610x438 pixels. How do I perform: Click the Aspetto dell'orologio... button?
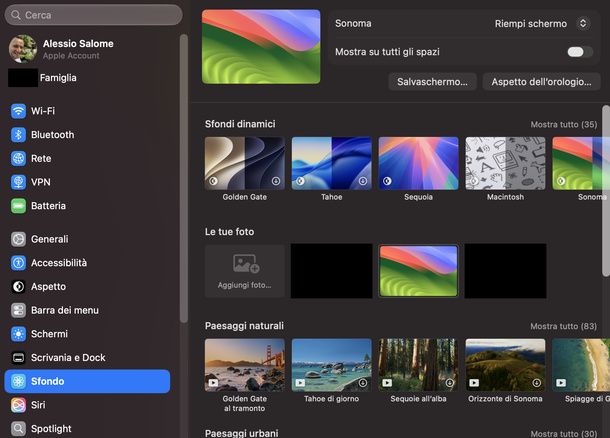(x=541, y=82)
